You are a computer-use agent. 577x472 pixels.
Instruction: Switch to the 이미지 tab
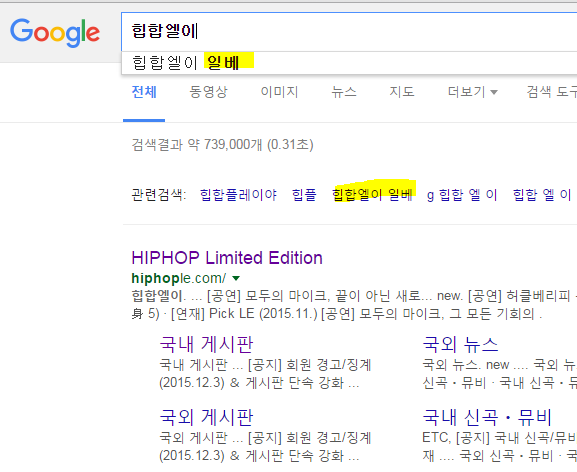[279, 92]
